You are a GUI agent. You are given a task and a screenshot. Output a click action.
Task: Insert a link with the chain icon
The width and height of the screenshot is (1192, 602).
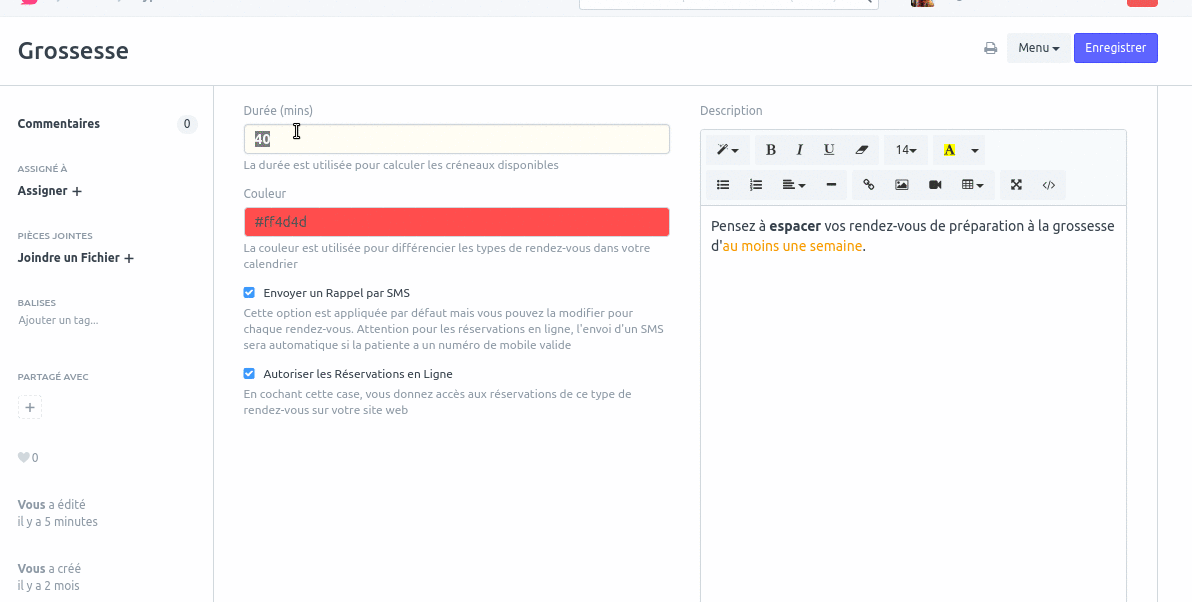(x=868, y=185)
